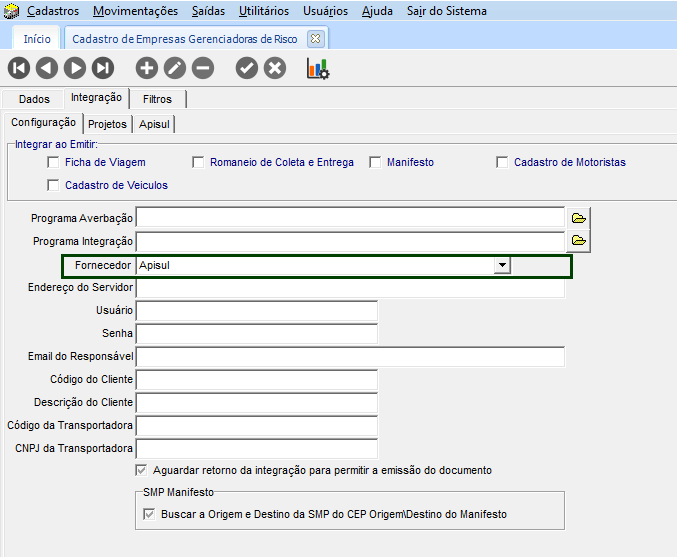Go to the first record
The width and height of the screenshot is (677, 557).
tap(19, 68)
